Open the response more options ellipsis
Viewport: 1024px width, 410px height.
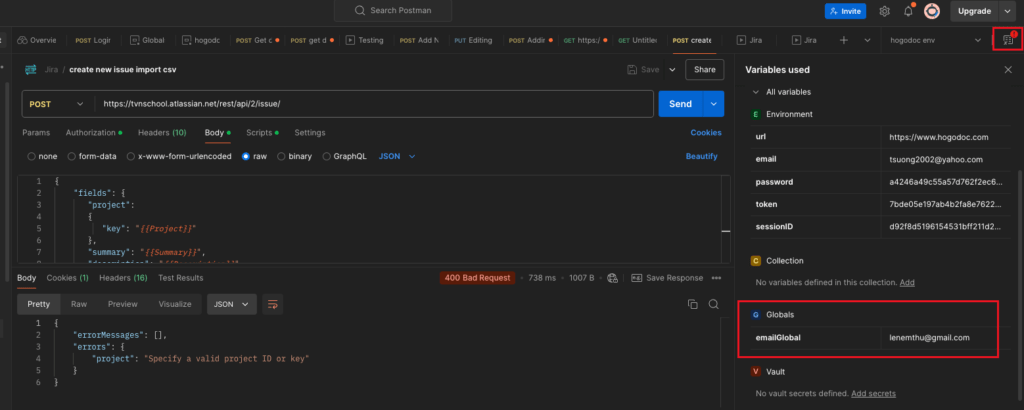pyautogui.click(x=716, y=278)
